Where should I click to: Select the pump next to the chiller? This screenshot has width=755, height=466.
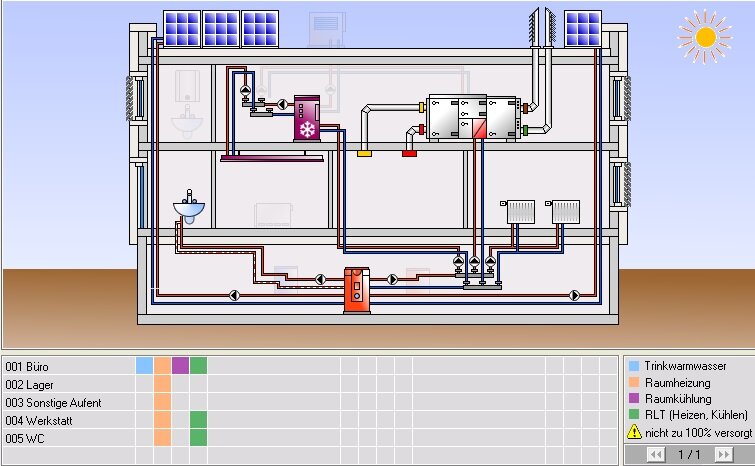coord(283,104)
